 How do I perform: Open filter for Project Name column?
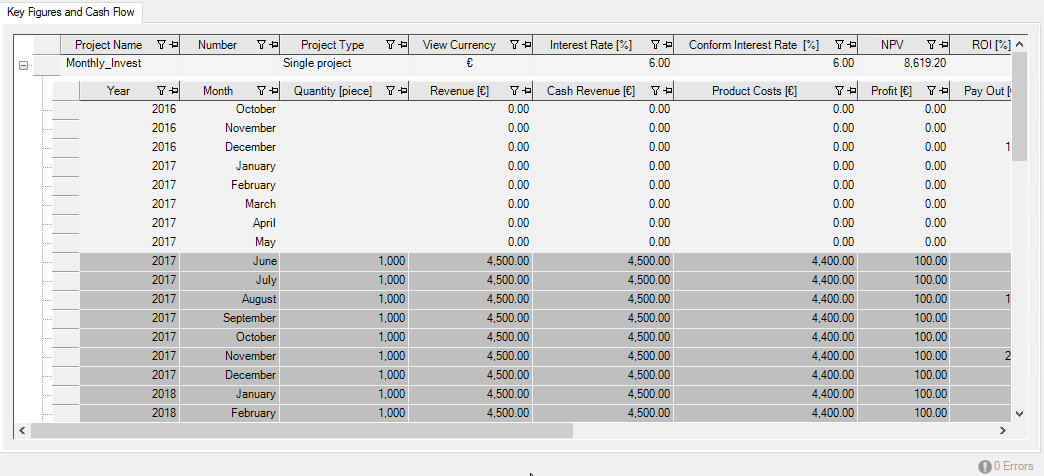coord(160,45)
